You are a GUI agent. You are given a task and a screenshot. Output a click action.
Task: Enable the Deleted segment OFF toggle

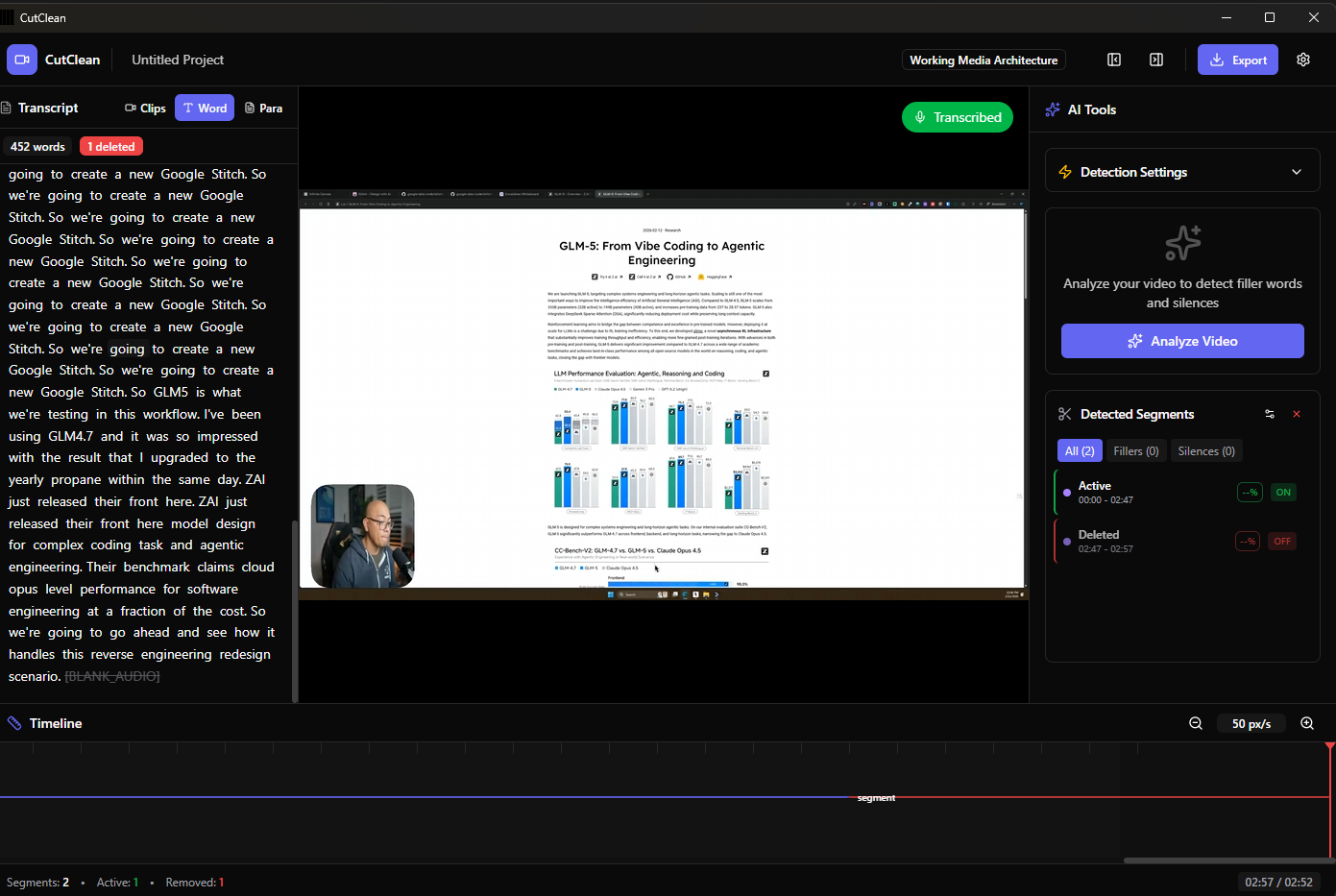click(x=1282, y=541)
